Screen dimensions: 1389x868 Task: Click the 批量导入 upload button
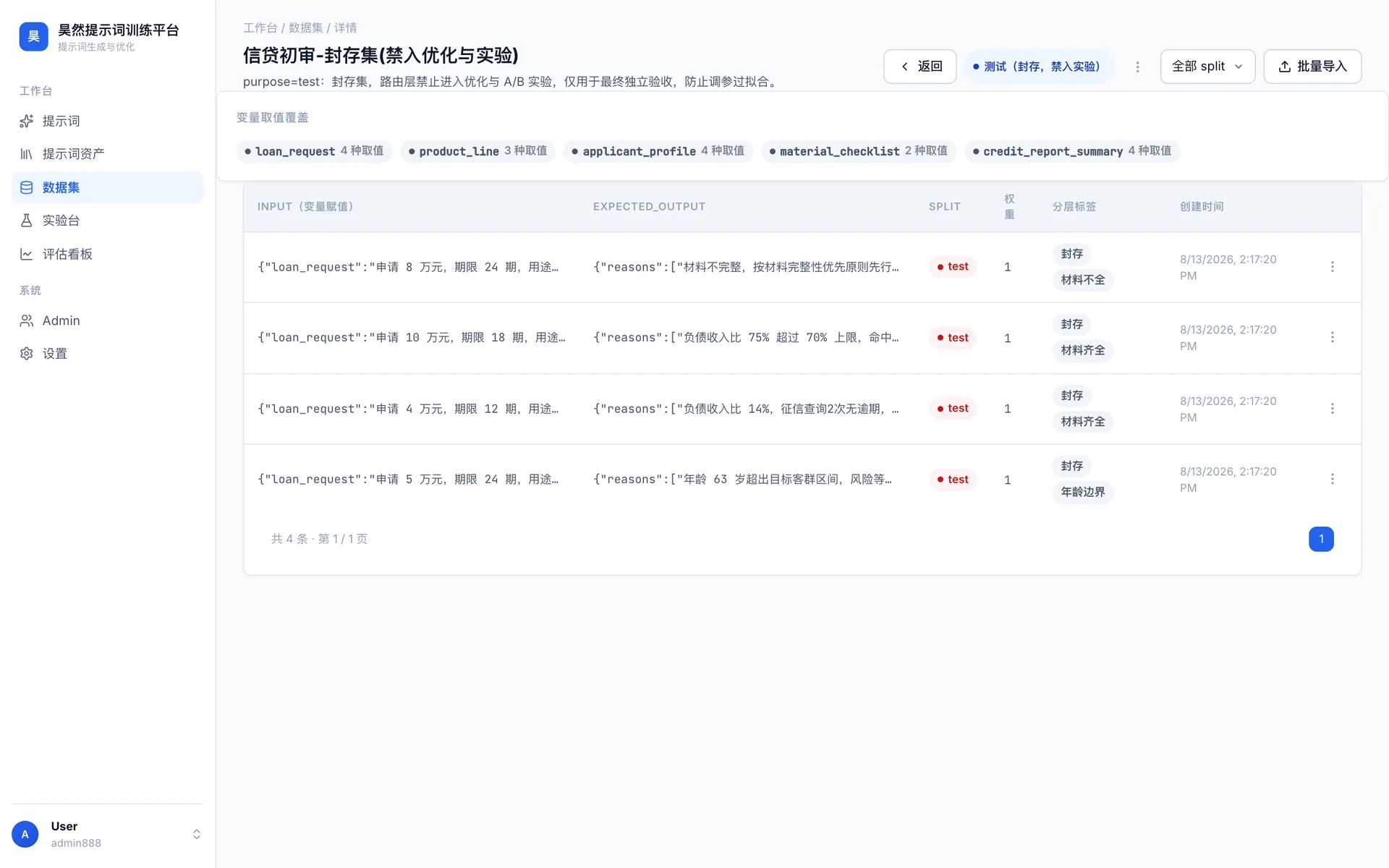[x=1312, y=67]
